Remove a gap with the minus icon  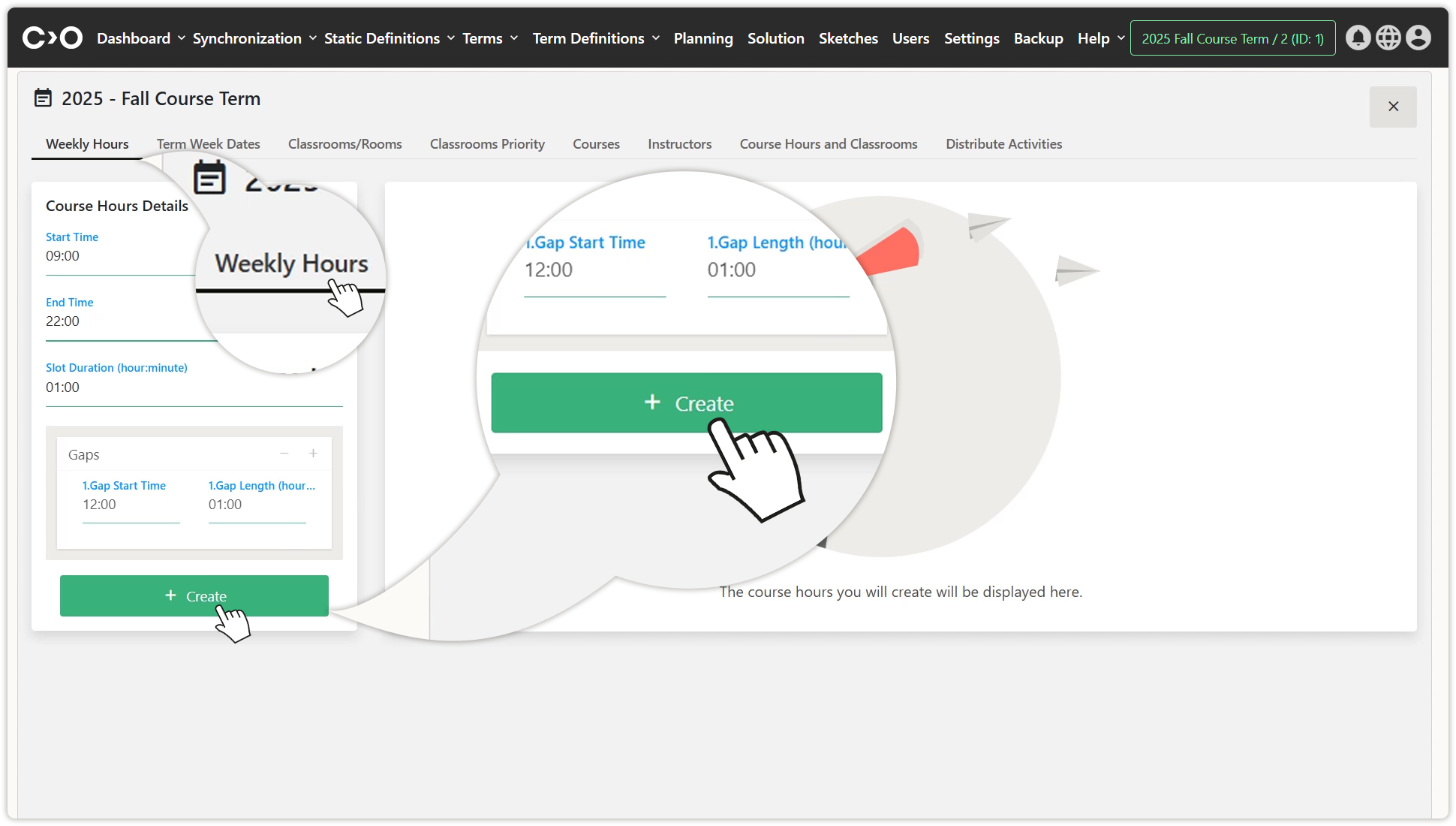tap(284, 454)
